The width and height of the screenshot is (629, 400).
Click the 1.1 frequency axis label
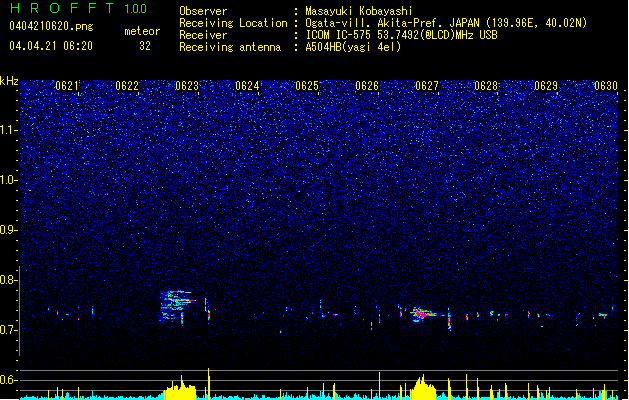pos(9,130)
